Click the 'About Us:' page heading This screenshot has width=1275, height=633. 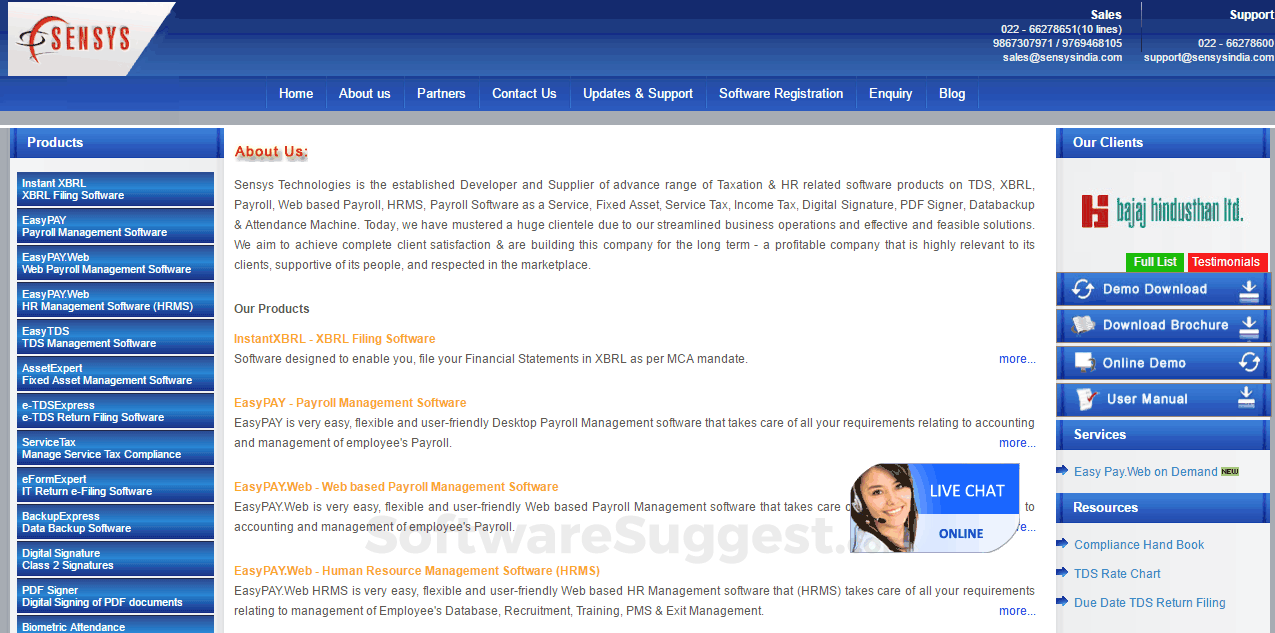coord(271,152)
